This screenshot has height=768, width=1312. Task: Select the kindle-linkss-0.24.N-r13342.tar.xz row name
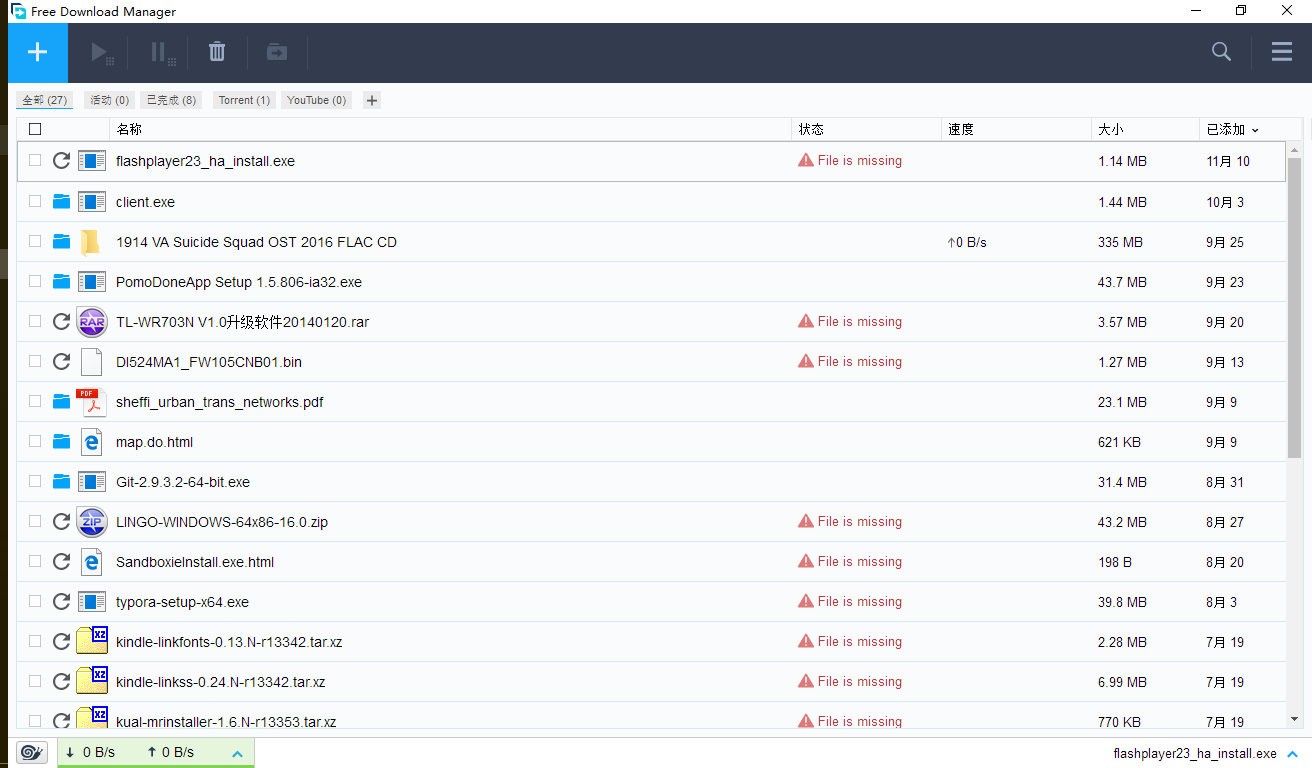tap(220, 682)
